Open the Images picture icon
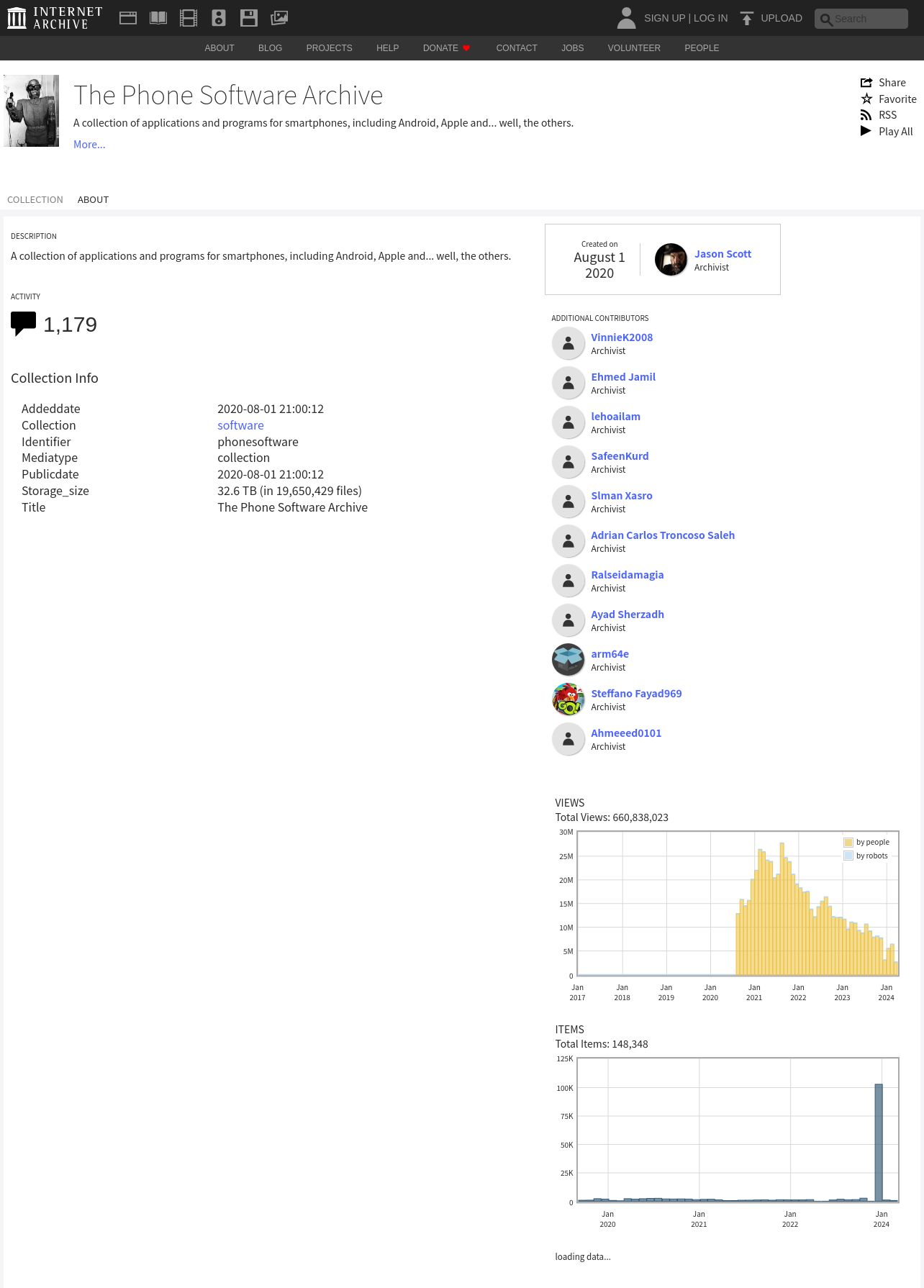The width and height of the screenshot is (924, 1288). [279, 18]
